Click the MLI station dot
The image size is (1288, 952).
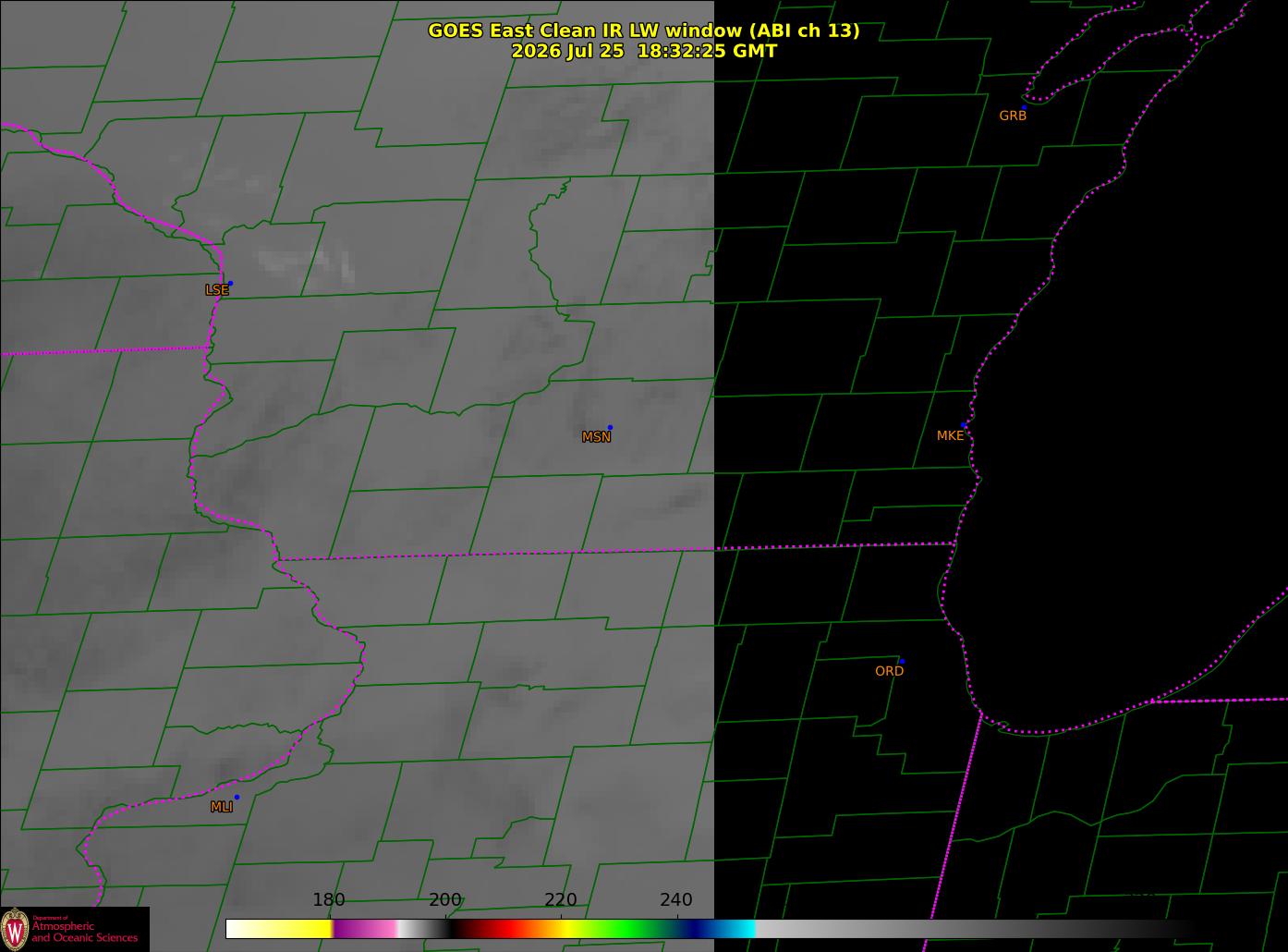point(237,797)
